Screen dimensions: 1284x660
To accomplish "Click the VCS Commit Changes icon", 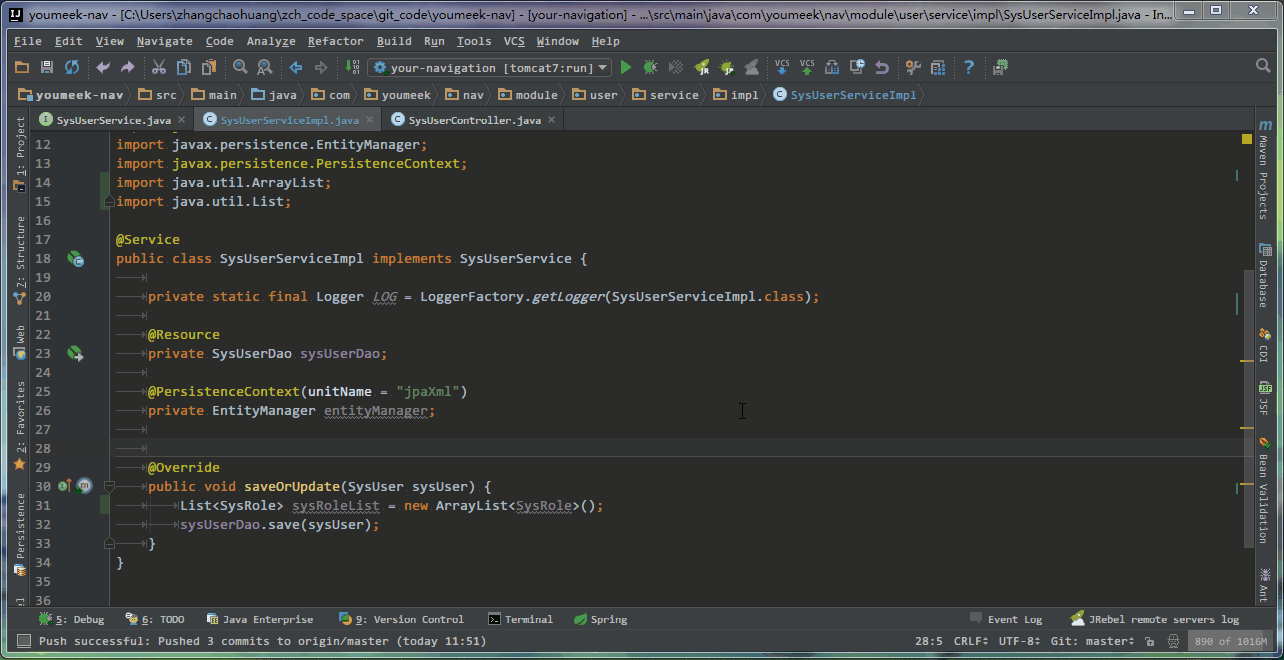I will [x=806, y=67].
